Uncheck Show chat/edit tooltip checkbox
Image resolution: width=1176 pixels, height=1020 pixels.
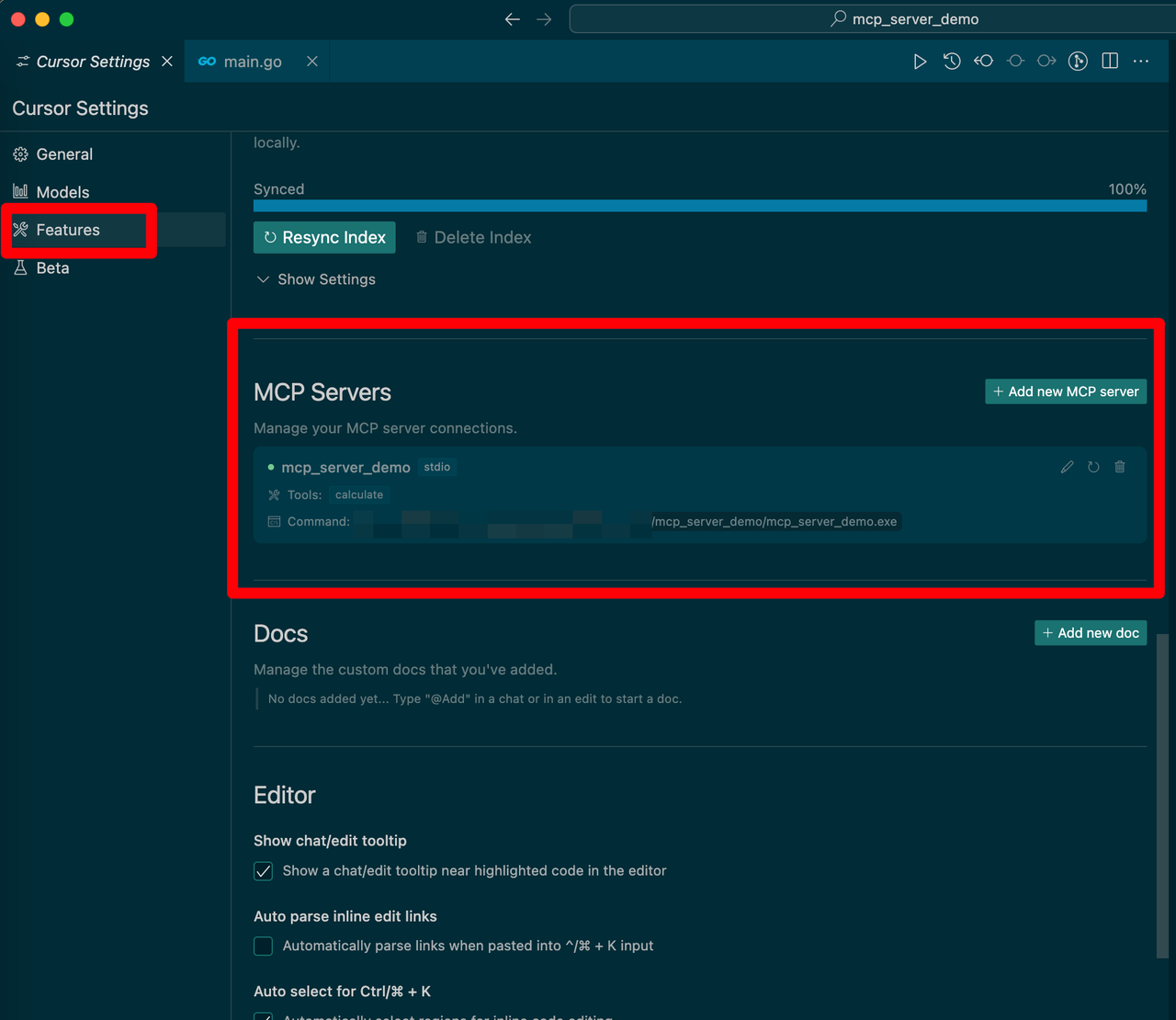pyautogui.click(x=264, y=871)
